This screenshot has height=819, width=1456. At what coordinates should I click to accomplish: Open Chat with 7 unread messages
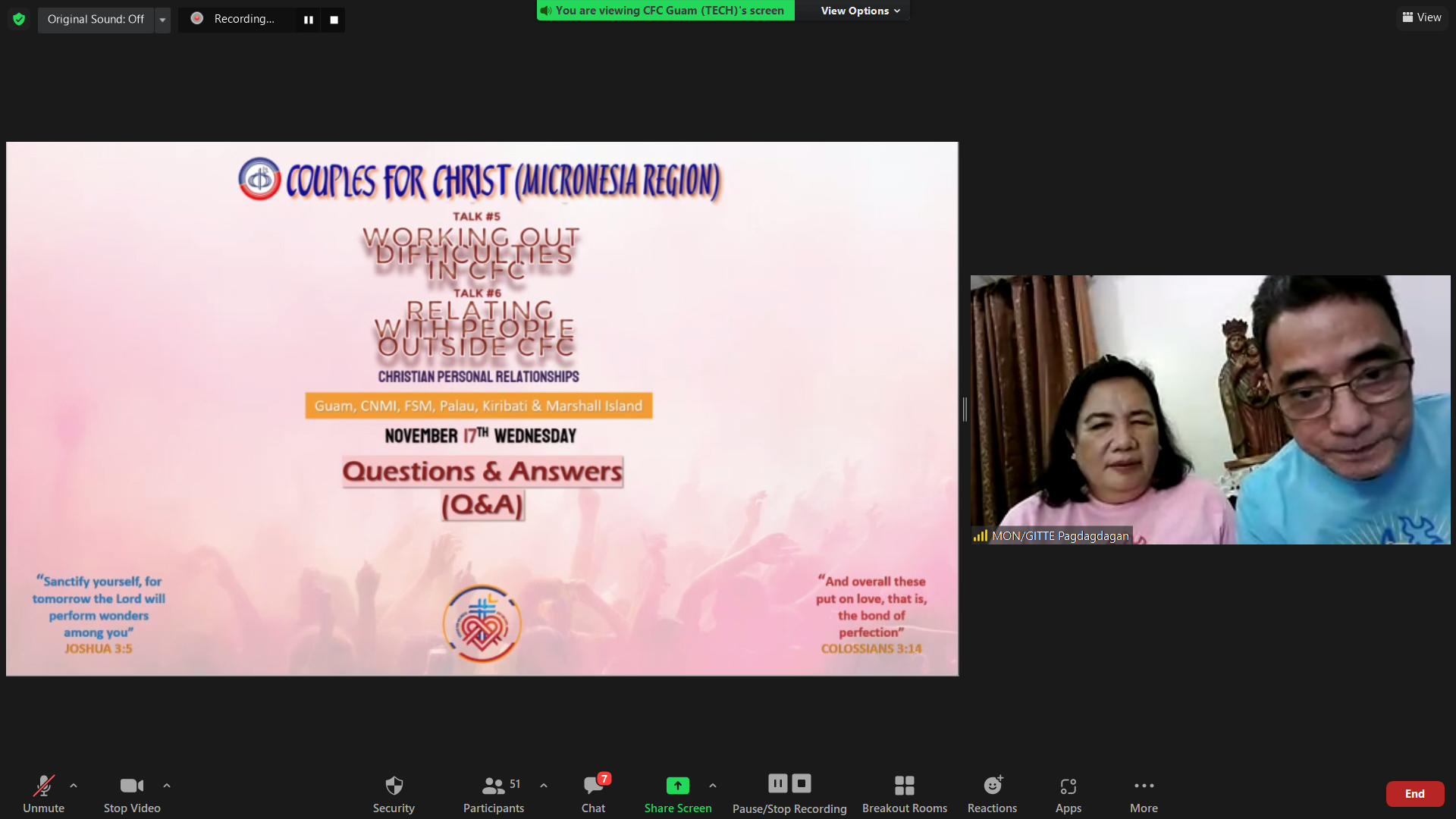(x=594, y=794)
